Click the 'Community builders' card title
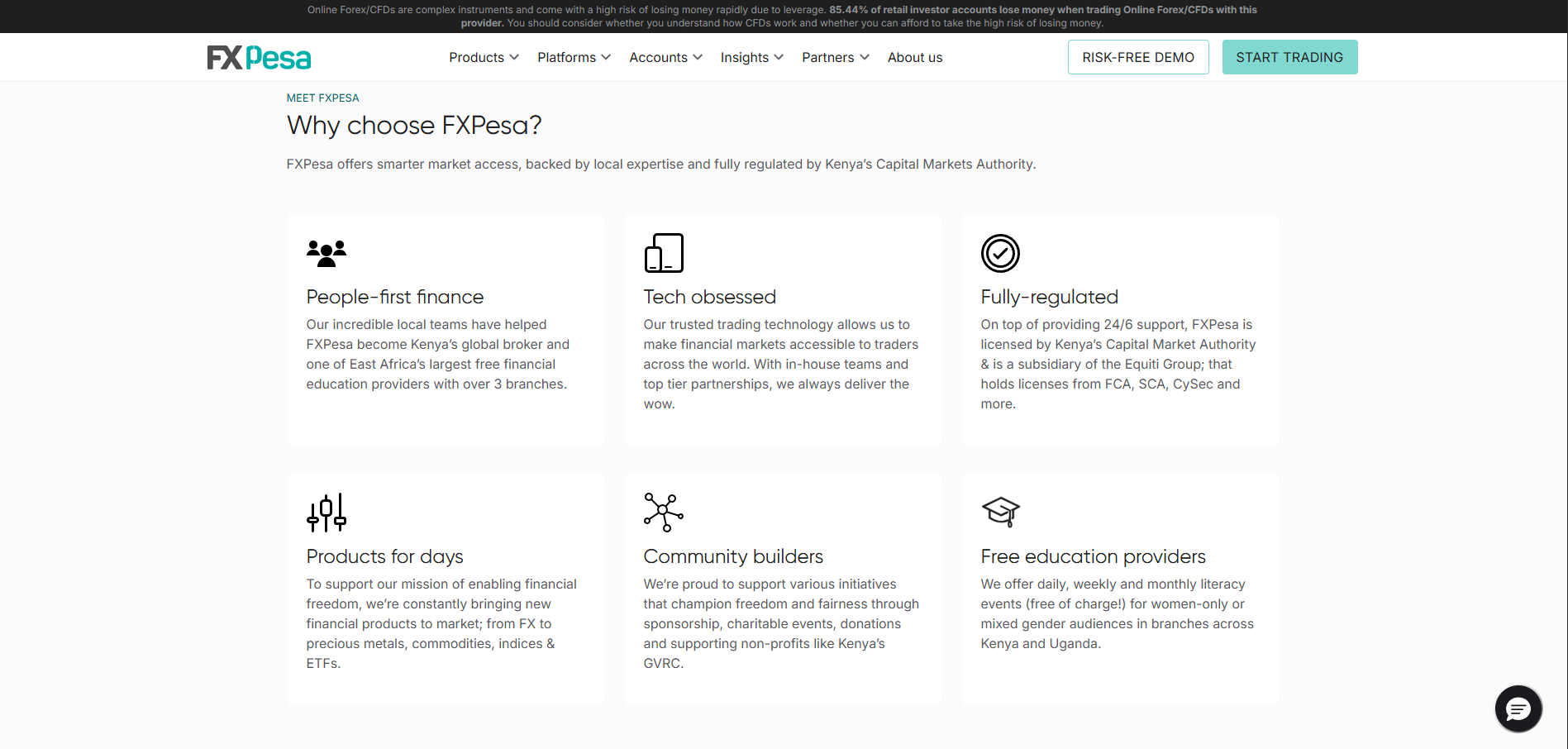The image size is (1568, 749). [x=734, y=556]
